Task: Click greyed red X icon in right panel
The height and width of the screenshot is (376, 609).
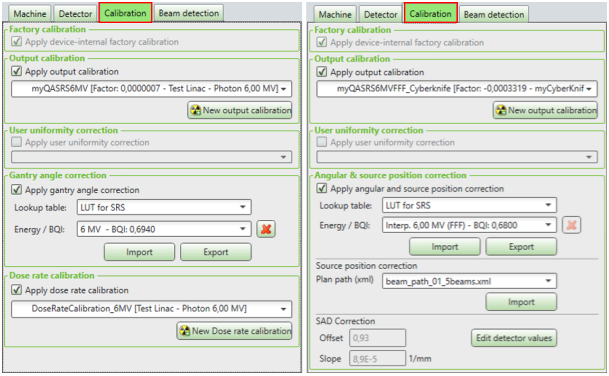Action: click(571, 225)
